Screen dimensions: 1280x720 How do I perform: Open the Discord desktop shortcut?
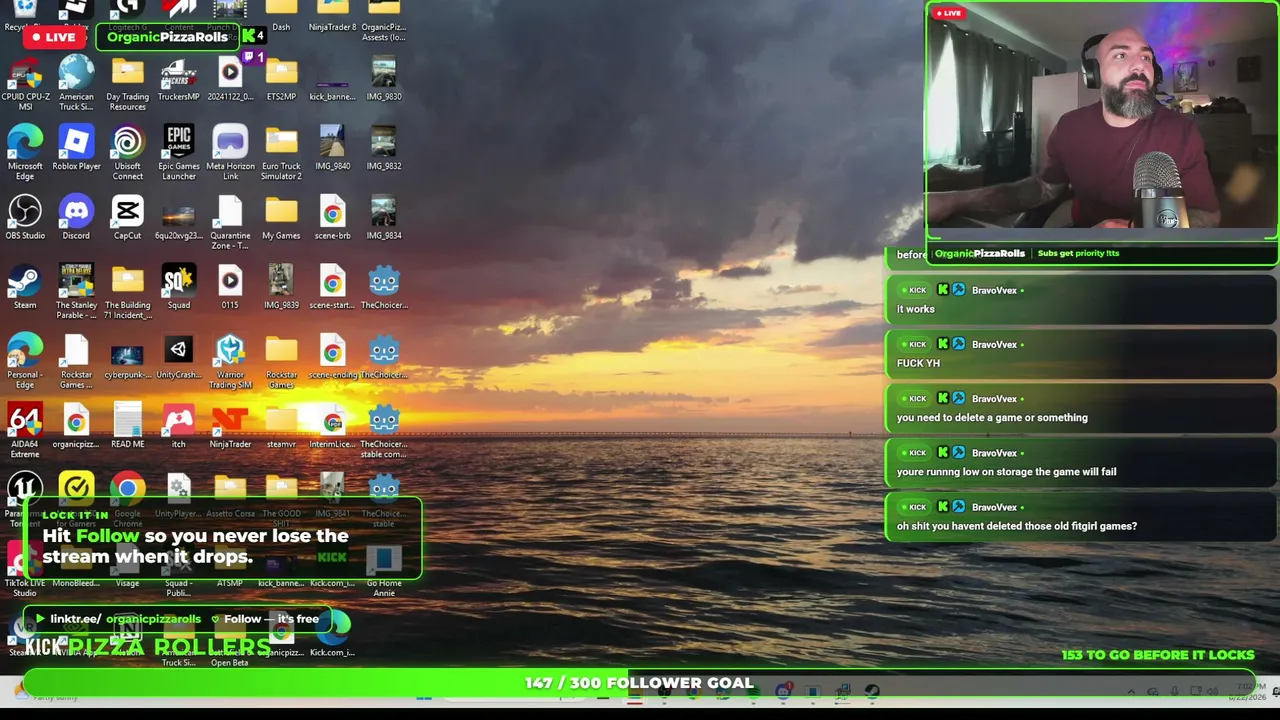(76, 218)
